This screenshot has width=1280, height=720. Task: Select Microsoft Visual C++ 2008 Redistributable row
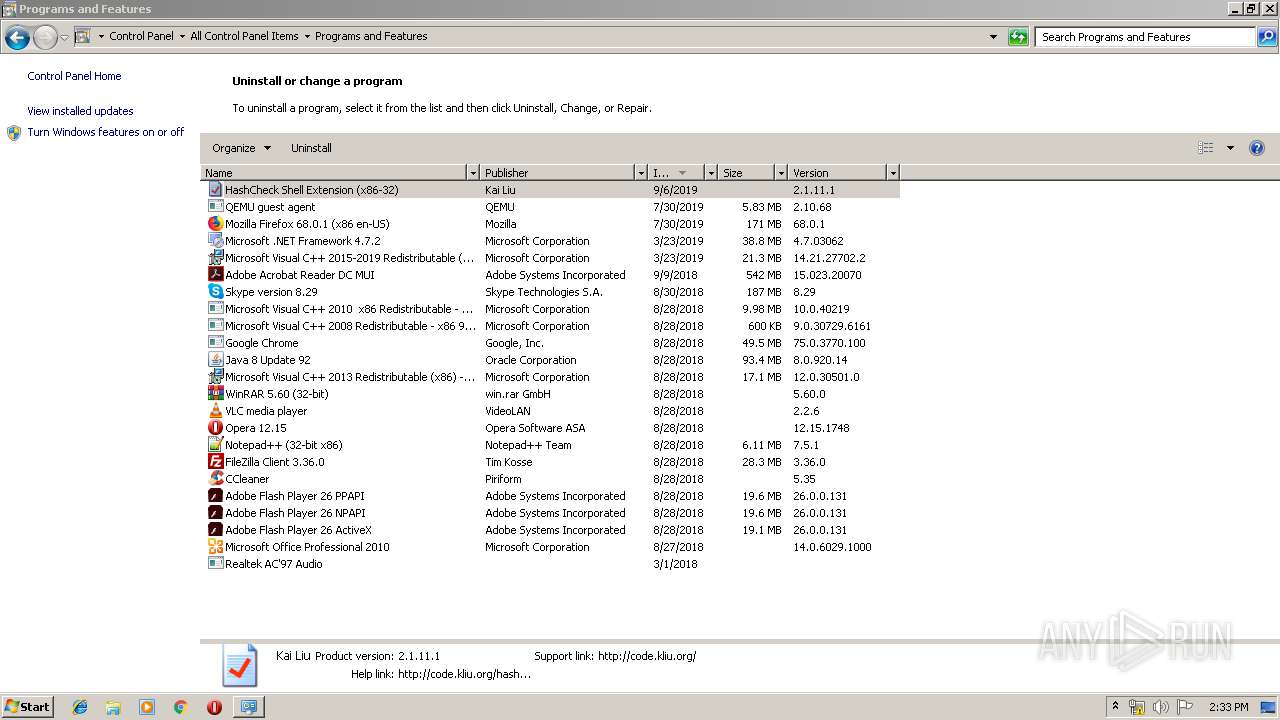pos(549,326)
